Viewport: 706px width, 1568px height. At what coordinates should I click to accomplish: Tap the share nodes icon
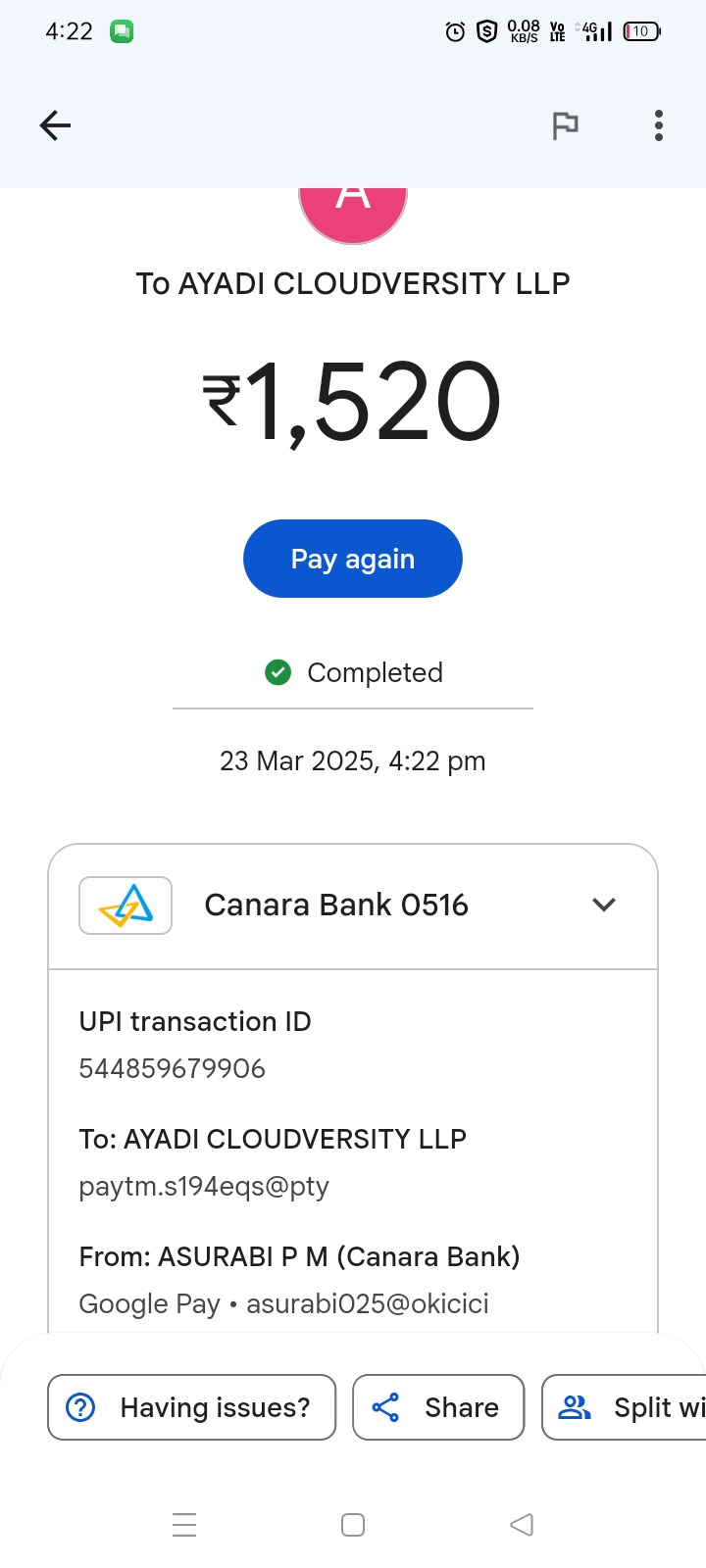[x=385, y=1407]
